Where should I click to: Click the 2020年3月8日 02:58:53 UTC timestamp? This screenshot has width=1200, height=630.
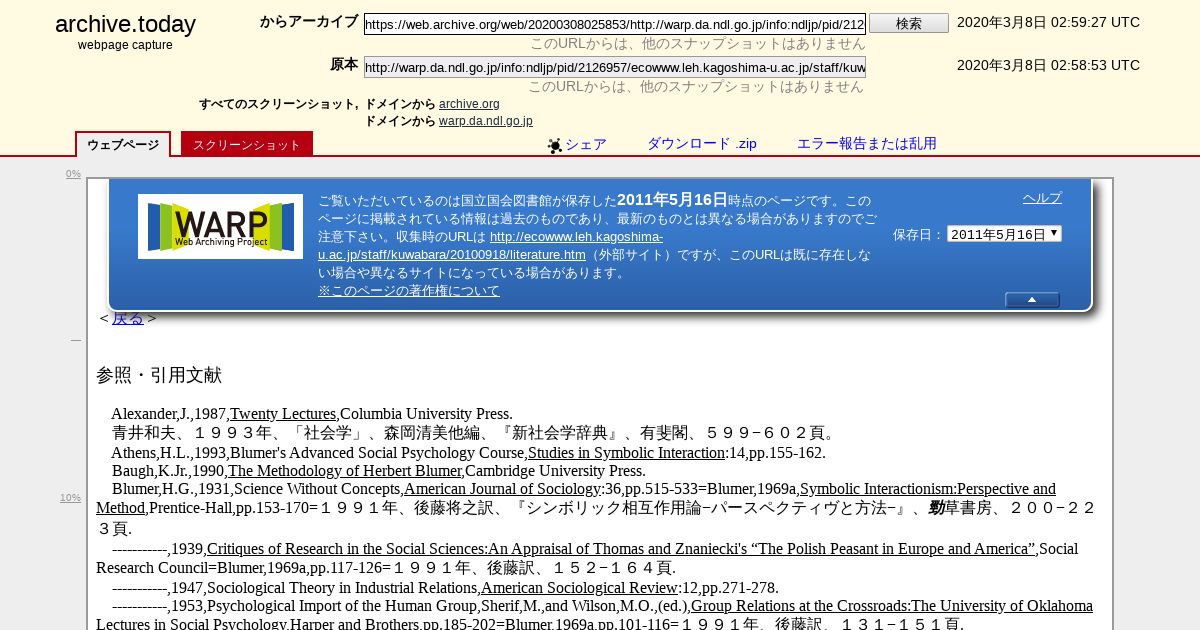coord(1048,65)
